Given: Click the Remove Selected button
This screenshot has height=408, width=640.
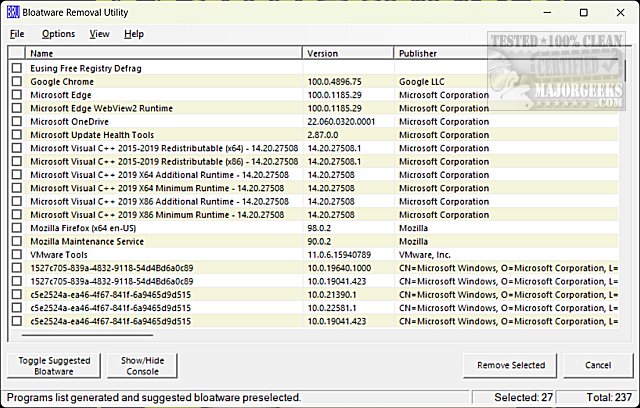Looking at the screenshot, I should coord(511,366).
